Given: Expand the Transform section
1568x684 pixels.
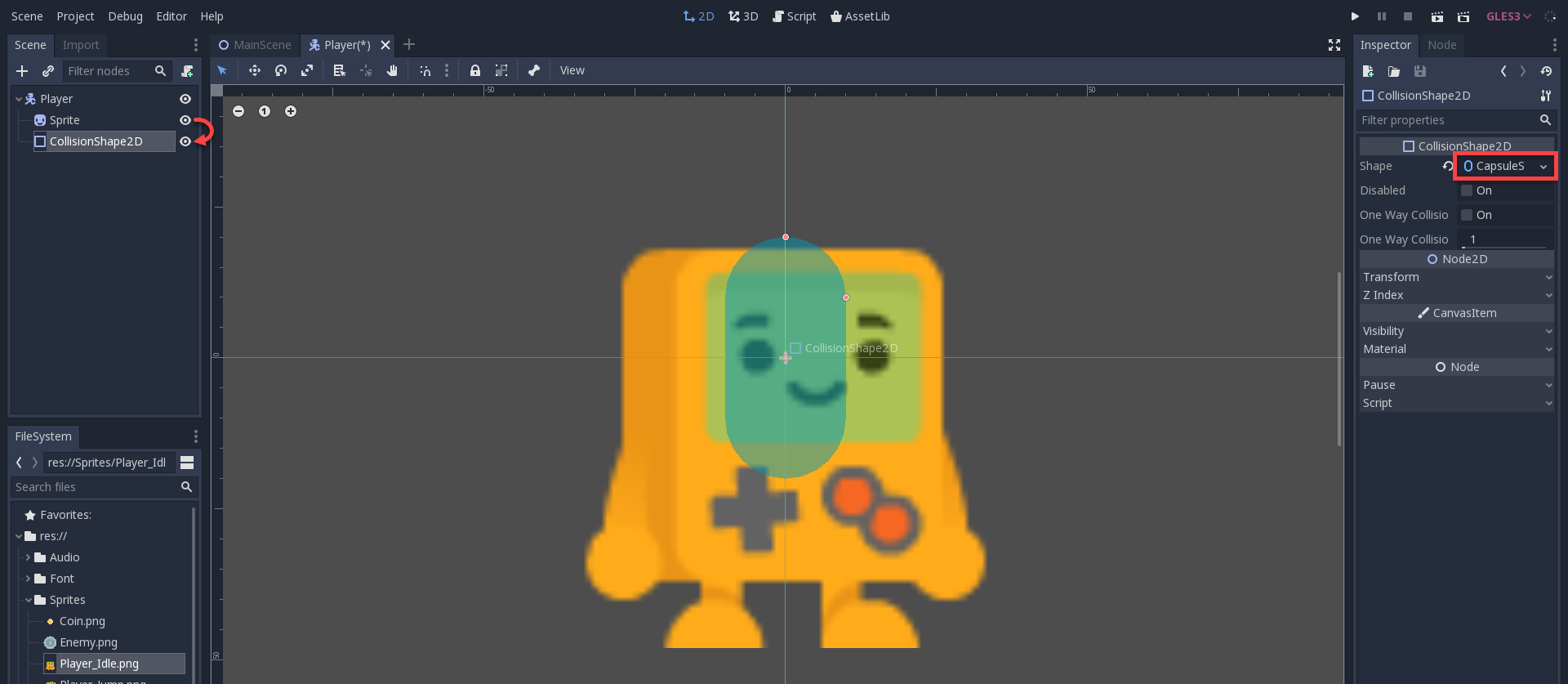Looking at the screenshot, I should 1455,277.
